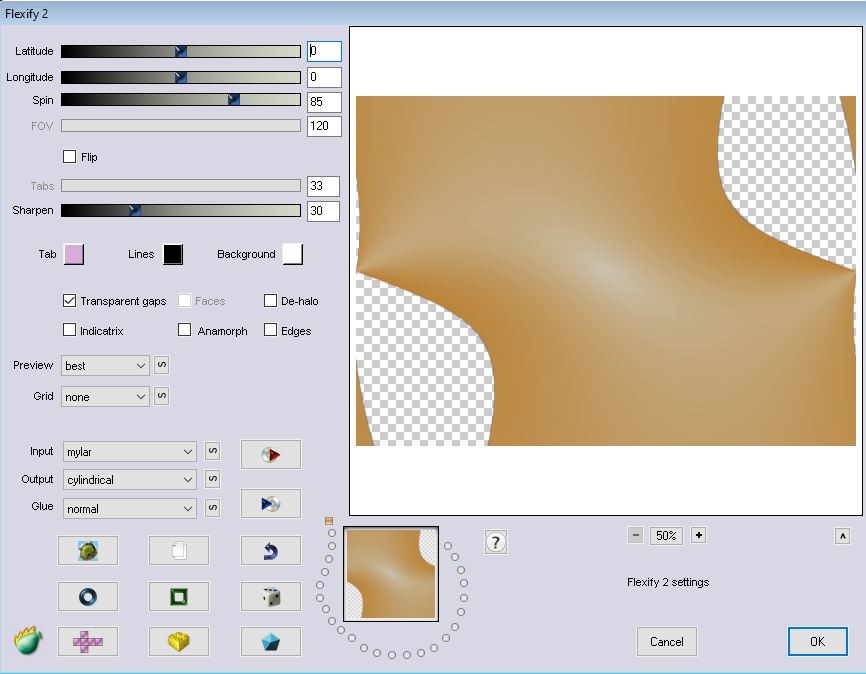Screen dimensions: 866x674
Task: Click the yellow brick preset button
Action: [179, 642]
